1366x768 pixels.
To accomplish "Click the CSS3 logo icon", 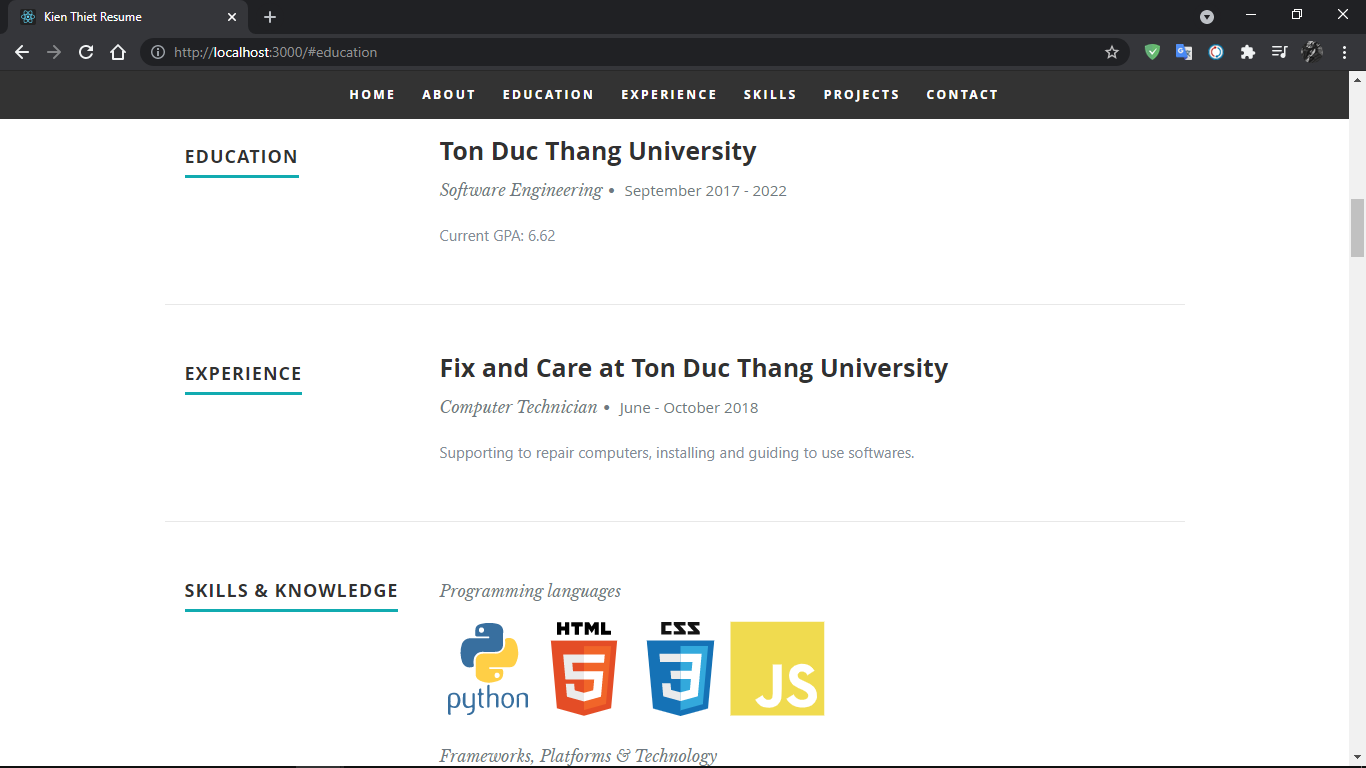I will (x=680, y=668).
